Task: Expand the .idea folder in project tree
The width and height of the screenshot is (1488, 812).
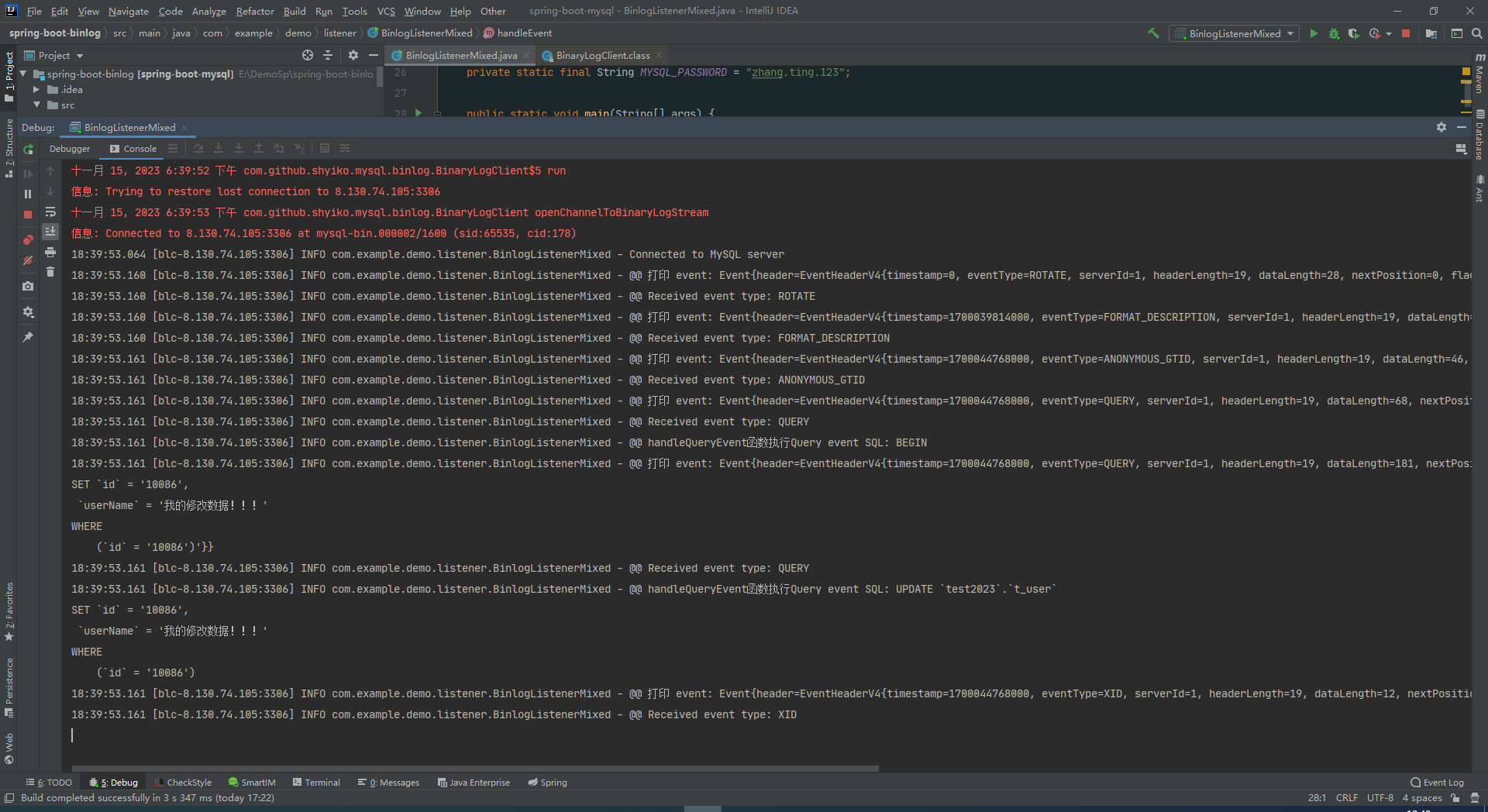Action: pyautogui.click(x=36, y=90)
